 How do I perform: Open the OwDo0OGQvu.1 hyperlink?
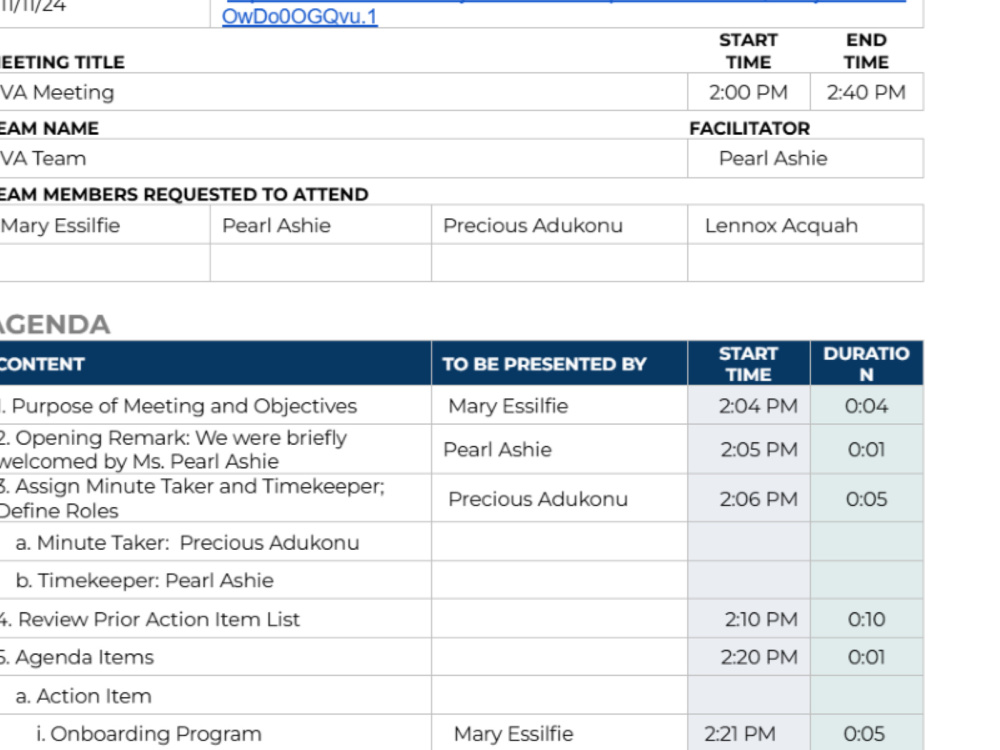pyautogui.click(x=300, y=17)
